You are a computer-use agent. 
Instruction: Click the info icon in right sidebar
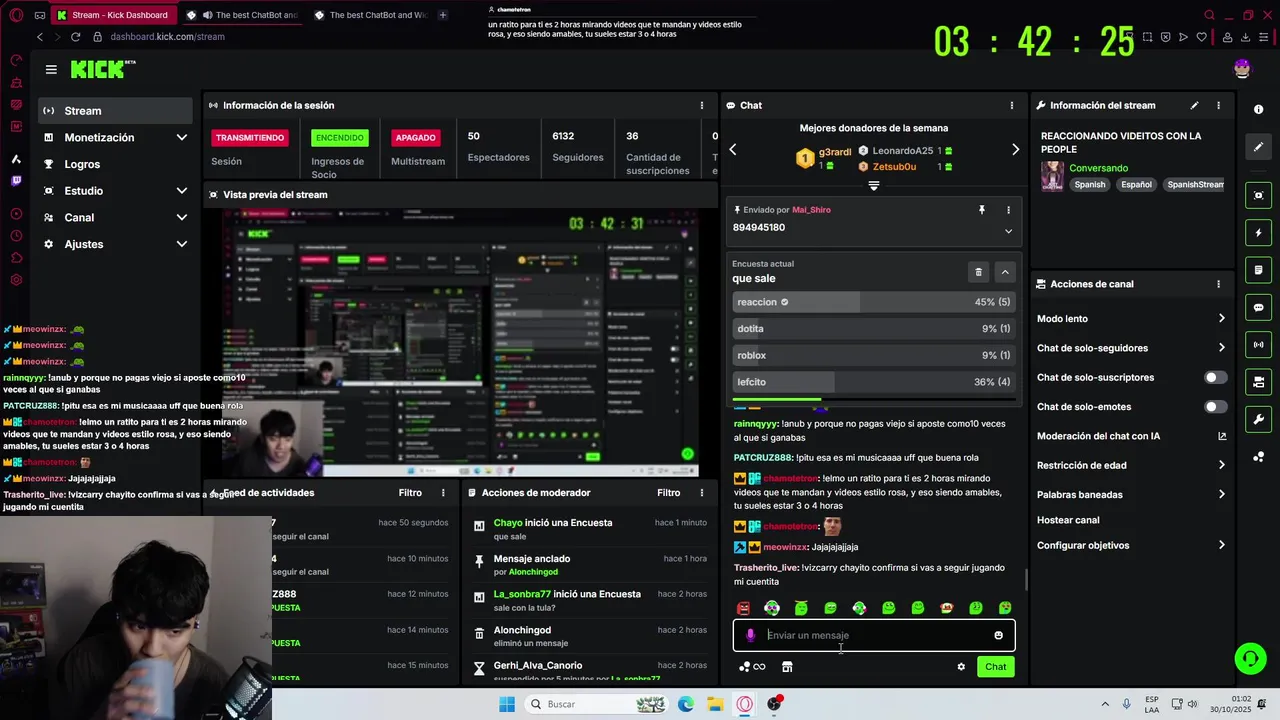(x=1259, y=109)
